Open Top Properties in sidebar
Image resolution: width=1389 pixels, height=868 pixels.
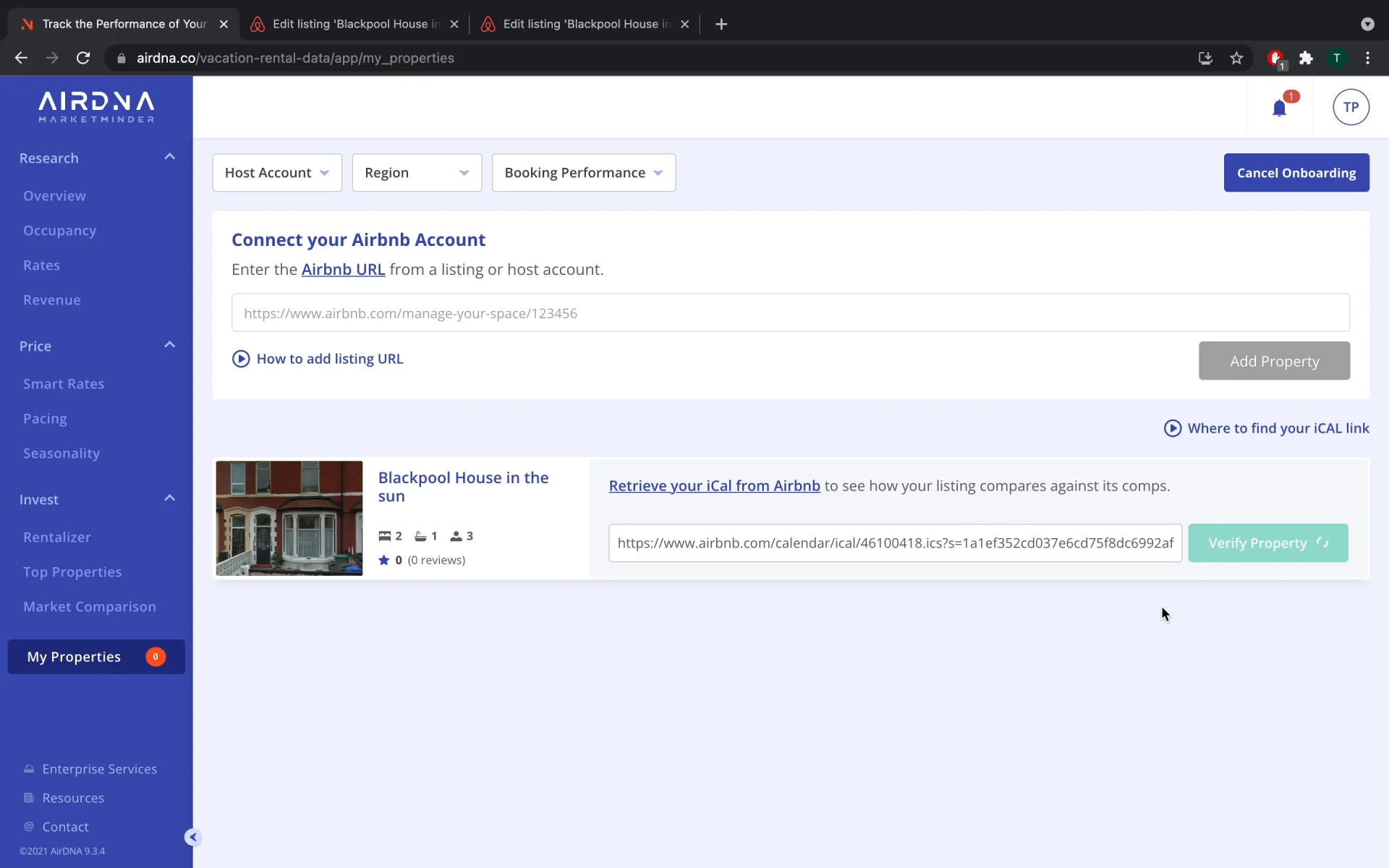[72, 572]
